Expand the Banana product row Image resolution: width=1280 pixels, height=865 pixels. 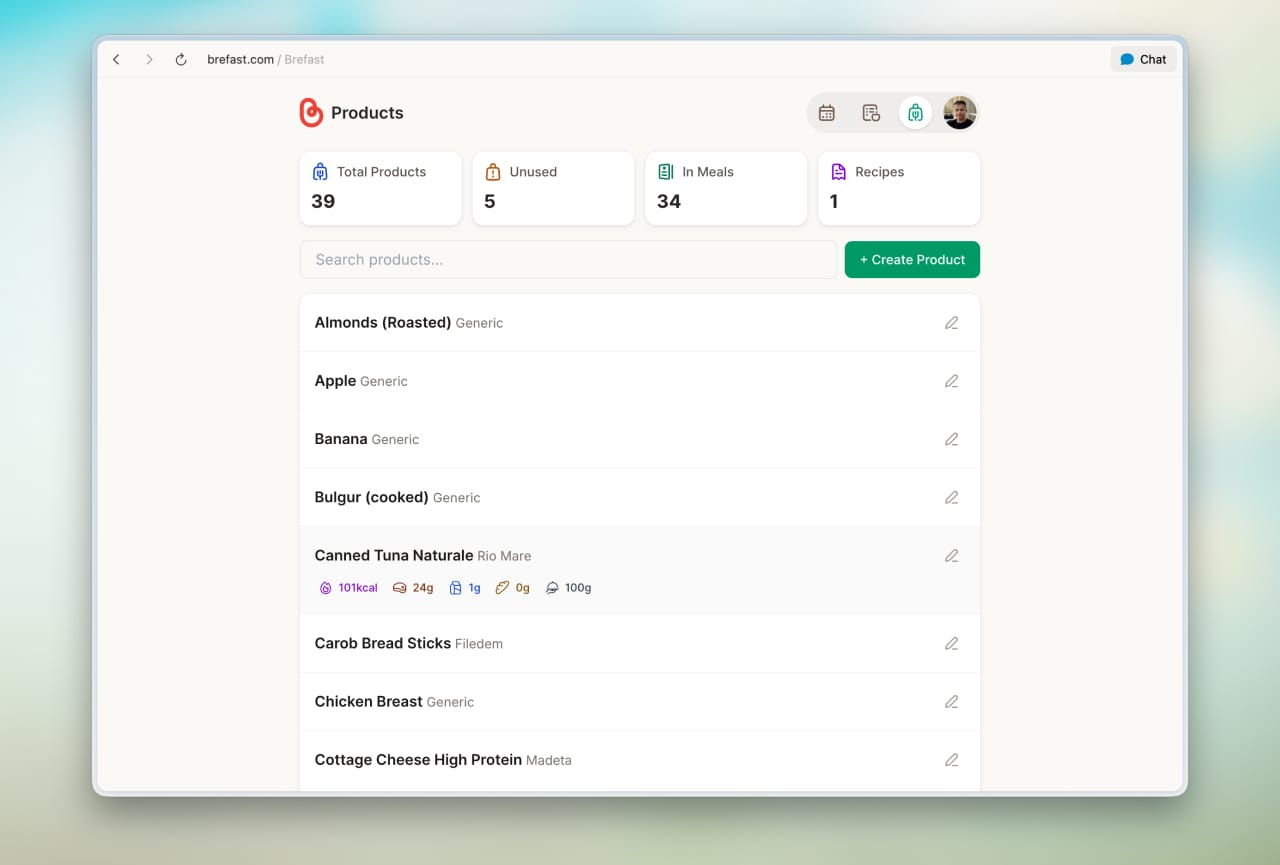600,440
